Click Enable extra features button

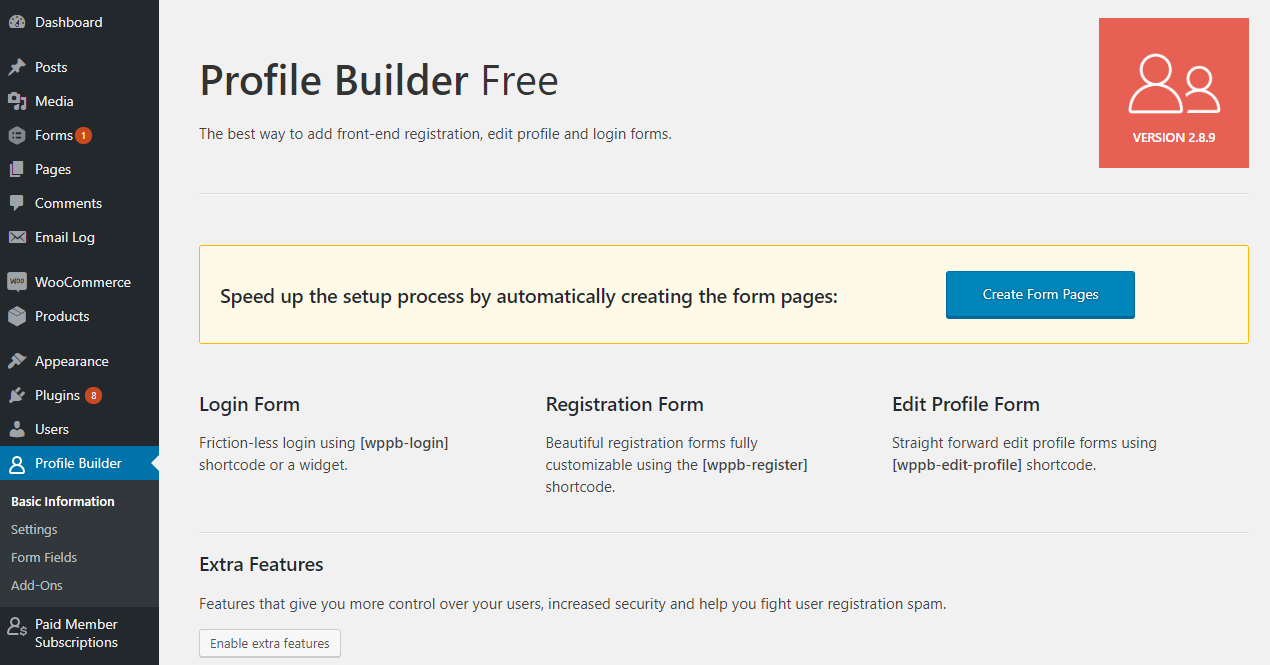tap(270, 643)
